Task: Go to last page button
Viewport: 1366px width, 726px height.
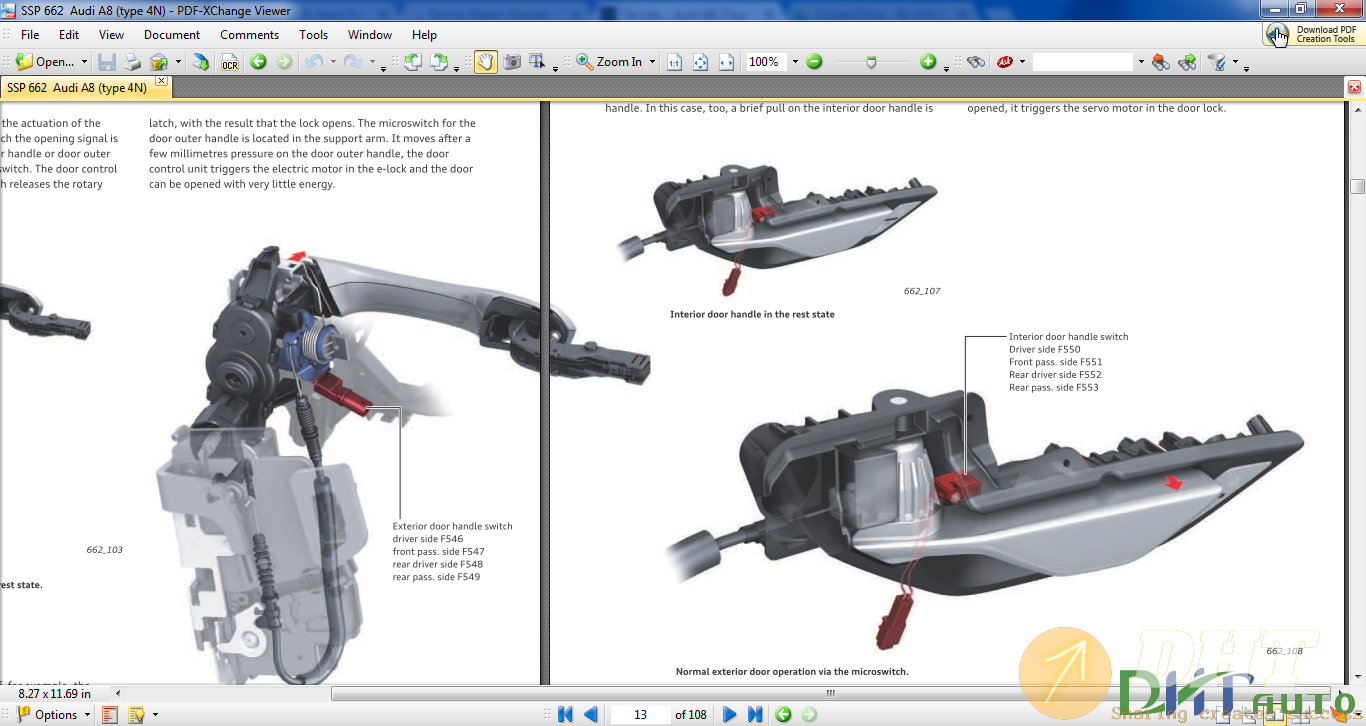Action: (755, 714)
